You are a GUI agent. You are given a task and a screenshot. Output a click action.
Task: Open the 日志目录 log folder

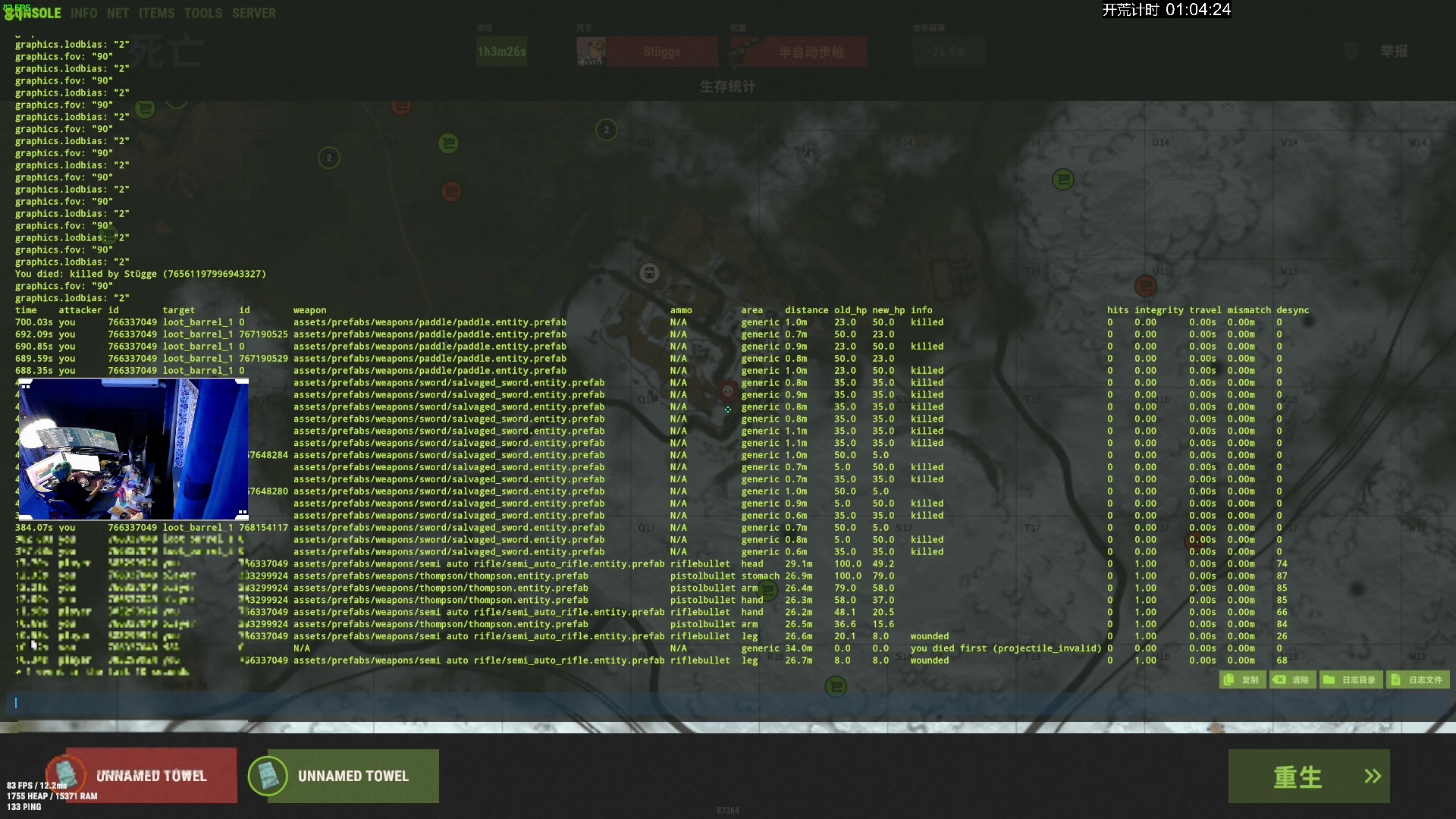pyautogui.click(x=1351, y=679)
